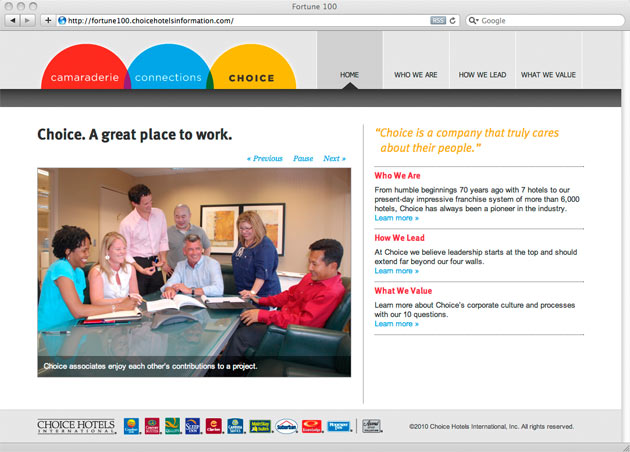This screenshot has height=452, width=630.
Task: Open the Google search magnifier dropdown
Action: (x=473, y=20)
